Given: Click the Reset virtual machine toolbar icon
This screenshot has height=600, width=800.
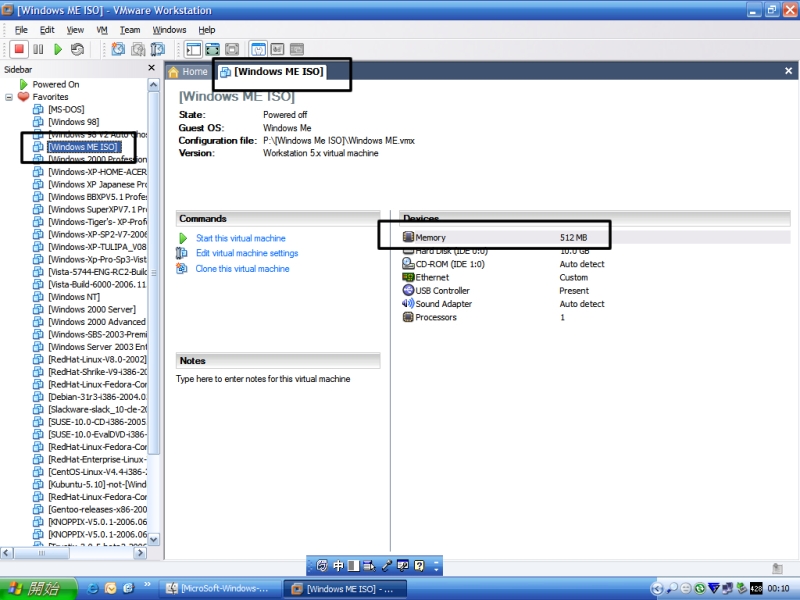Looking at the screenshot, I should [77, 49].
